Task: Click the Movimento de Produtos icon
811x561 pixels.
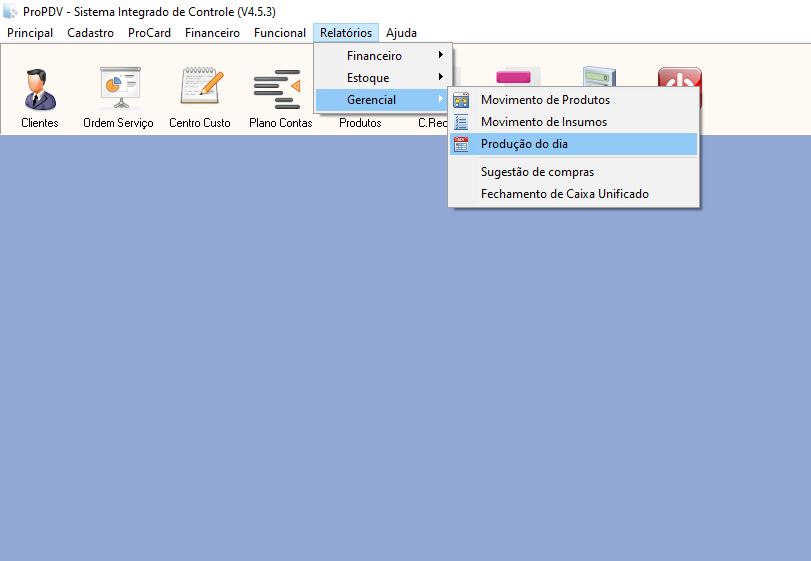Action: (461, 100)
